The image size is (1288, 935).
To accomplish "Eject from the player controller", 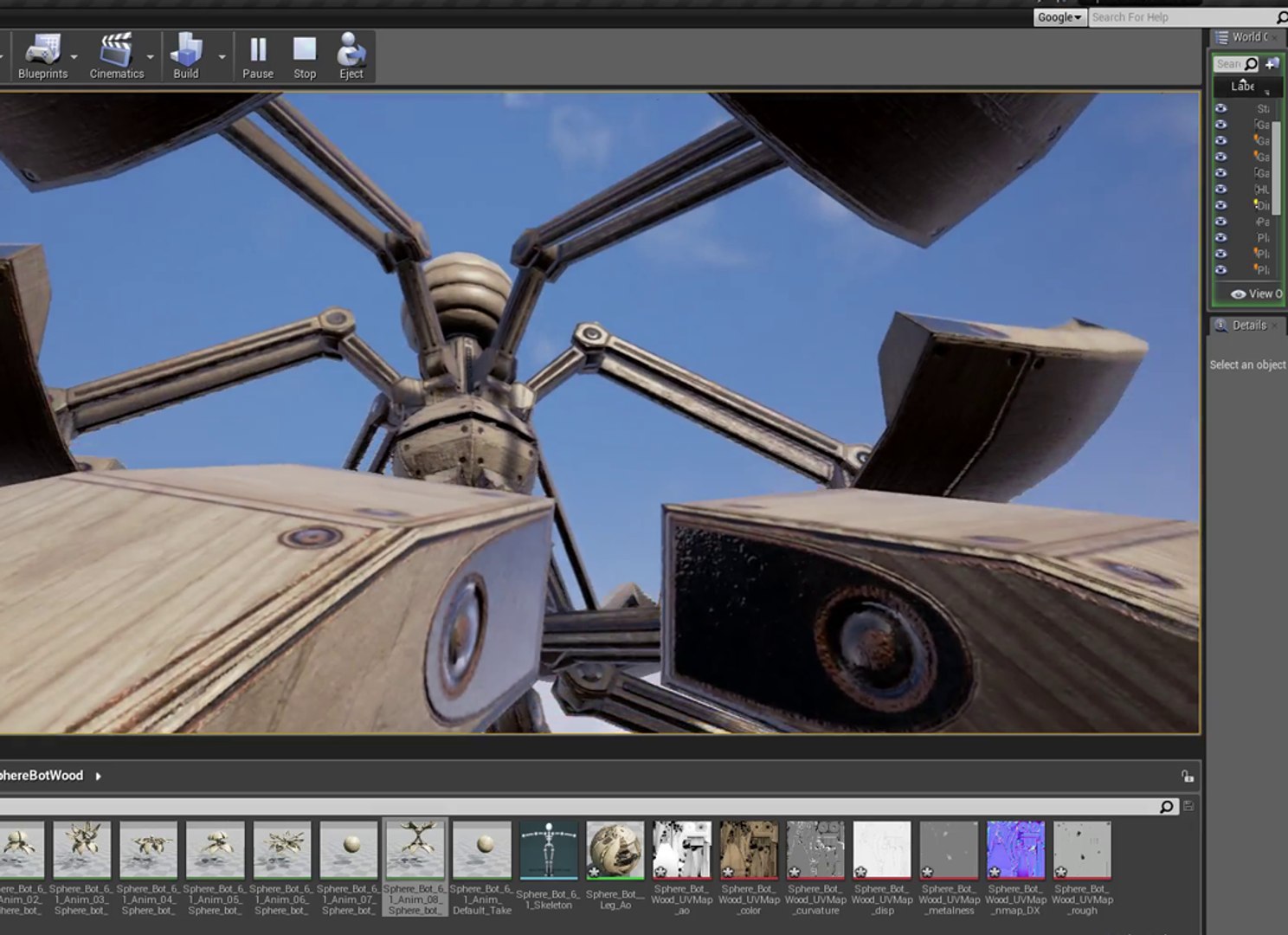I will [351, 57].
